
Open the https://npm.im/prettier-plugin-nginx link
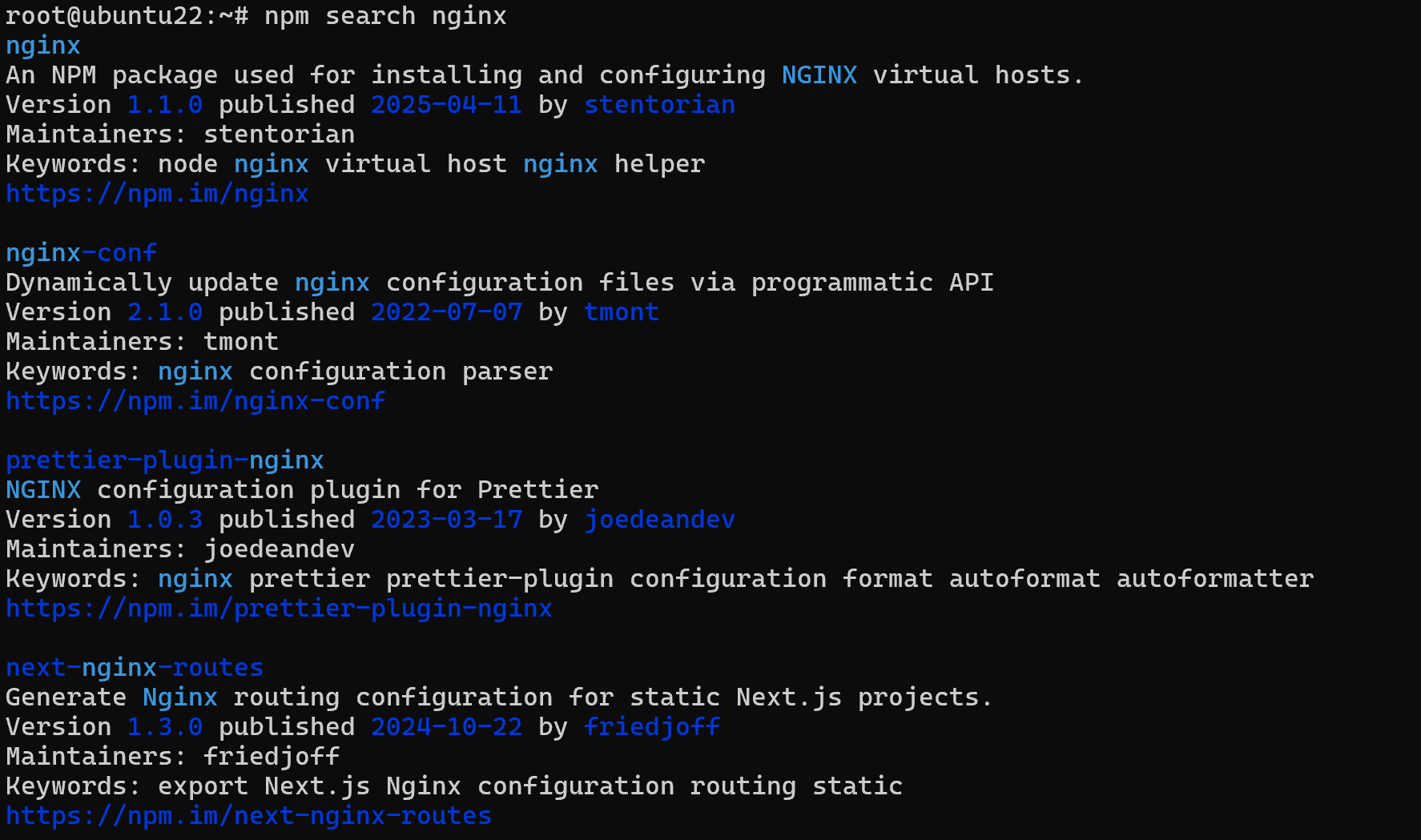[279, 609]
